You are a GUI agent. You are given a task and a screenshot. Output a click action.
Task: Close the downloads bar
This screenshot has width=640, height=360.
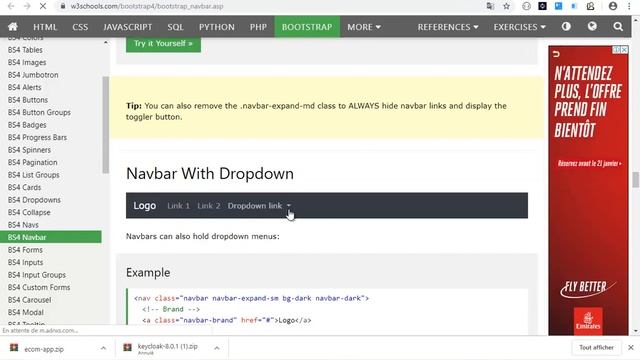click(631, 347)
